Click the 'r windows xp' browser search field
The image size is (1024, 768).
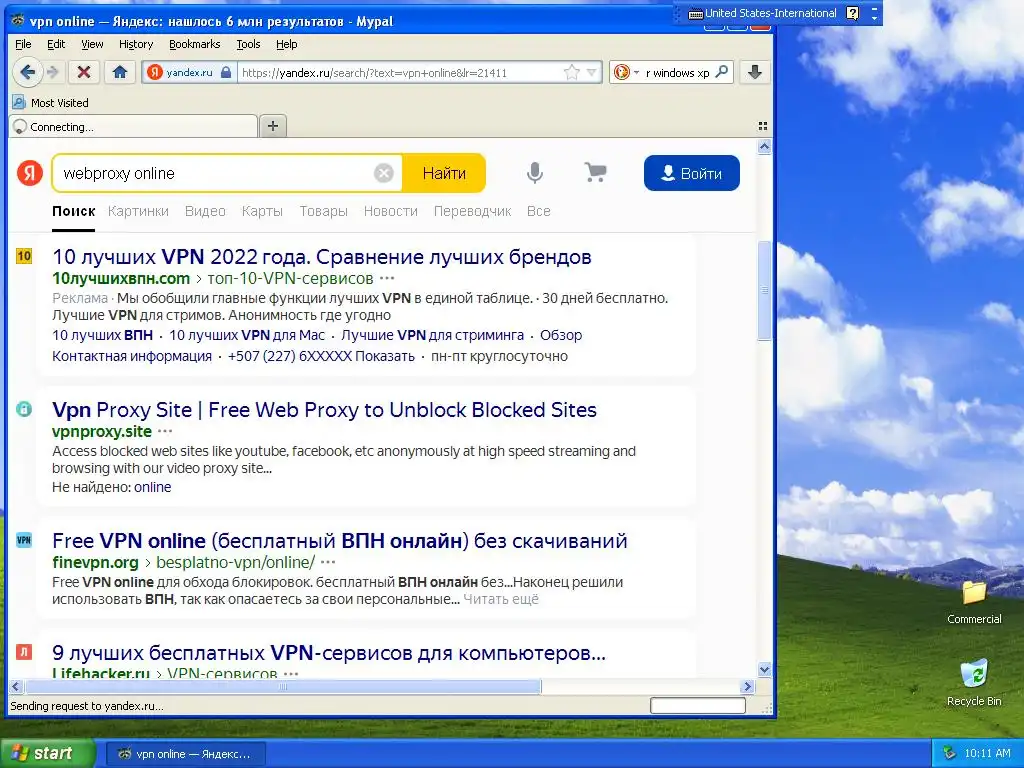click(x=677, y=72)
